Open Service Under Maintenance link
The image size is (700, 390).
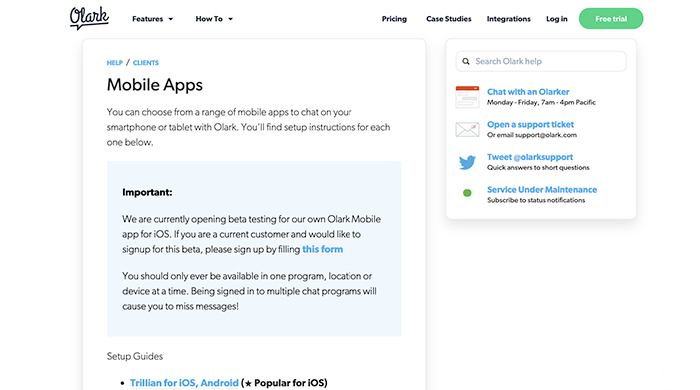click(x=542, y=190)
